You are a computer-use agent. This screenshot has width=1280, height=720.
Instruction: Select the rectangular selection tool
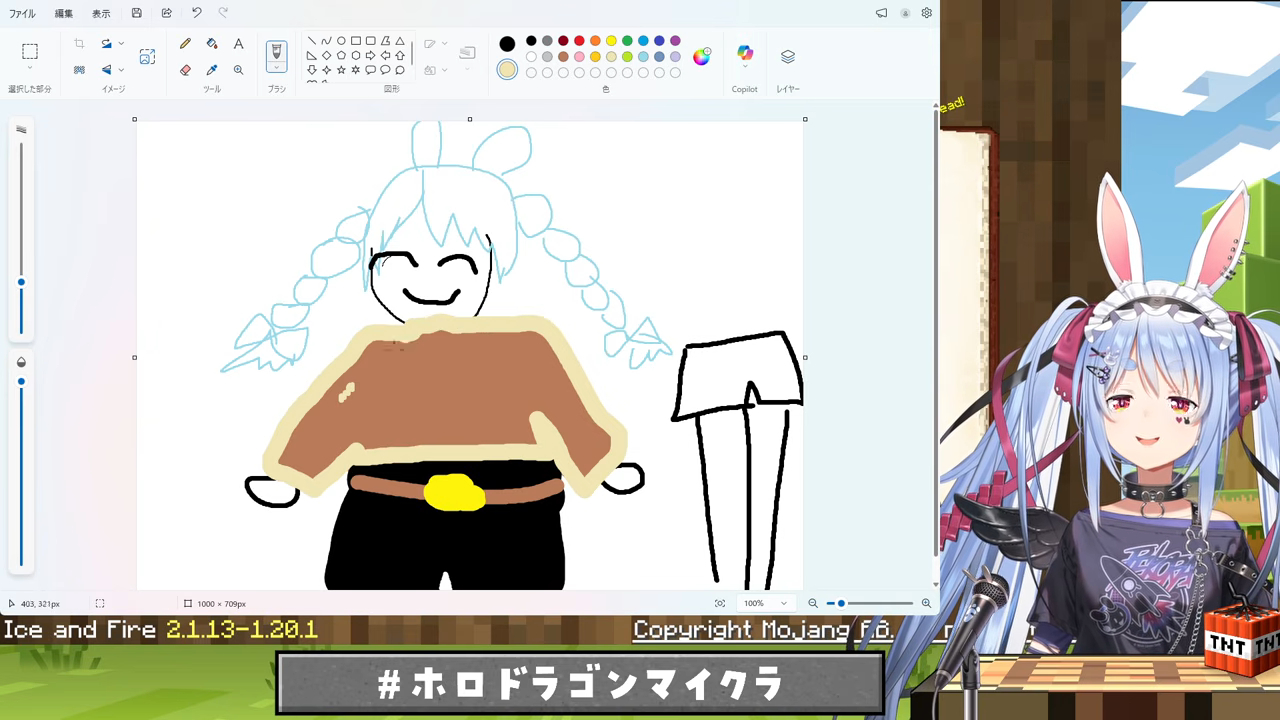tap(30, 51)
